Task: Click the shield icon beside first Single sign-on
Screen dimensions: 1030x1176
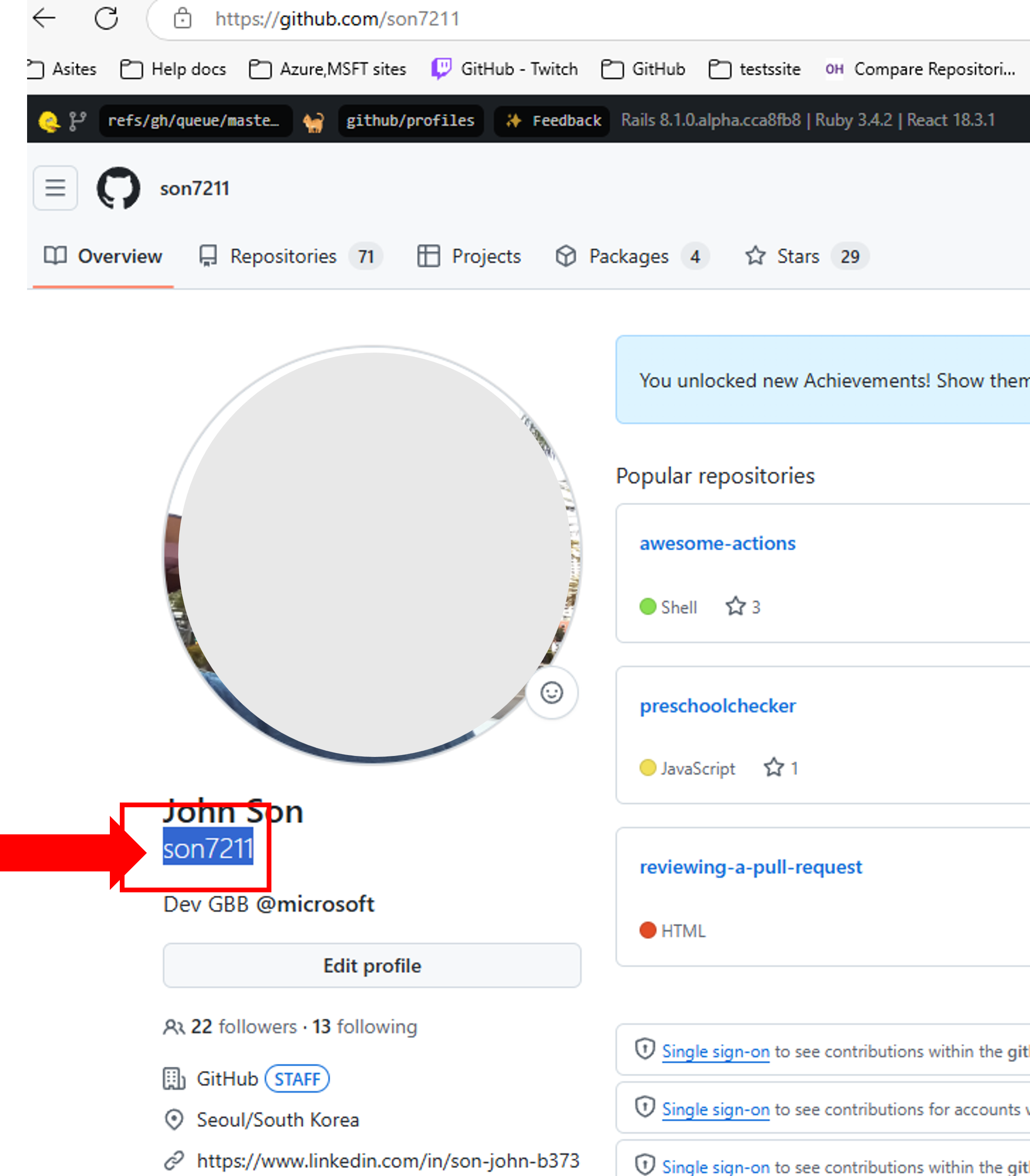Action: 645,1049
